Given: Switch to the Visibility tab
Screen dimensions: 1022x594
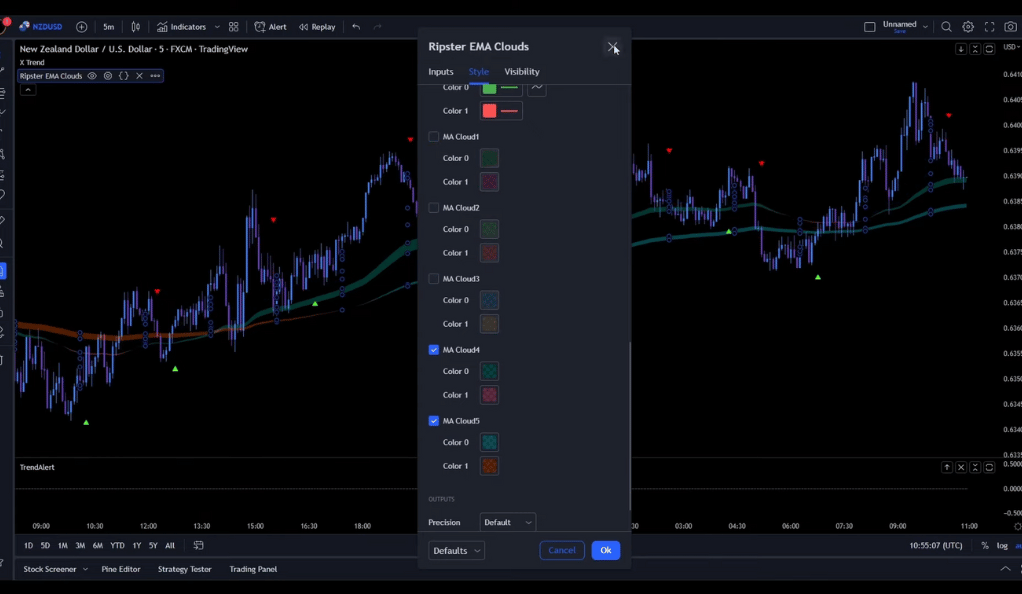Looking at the screenshot, I should tap(522, 72).
